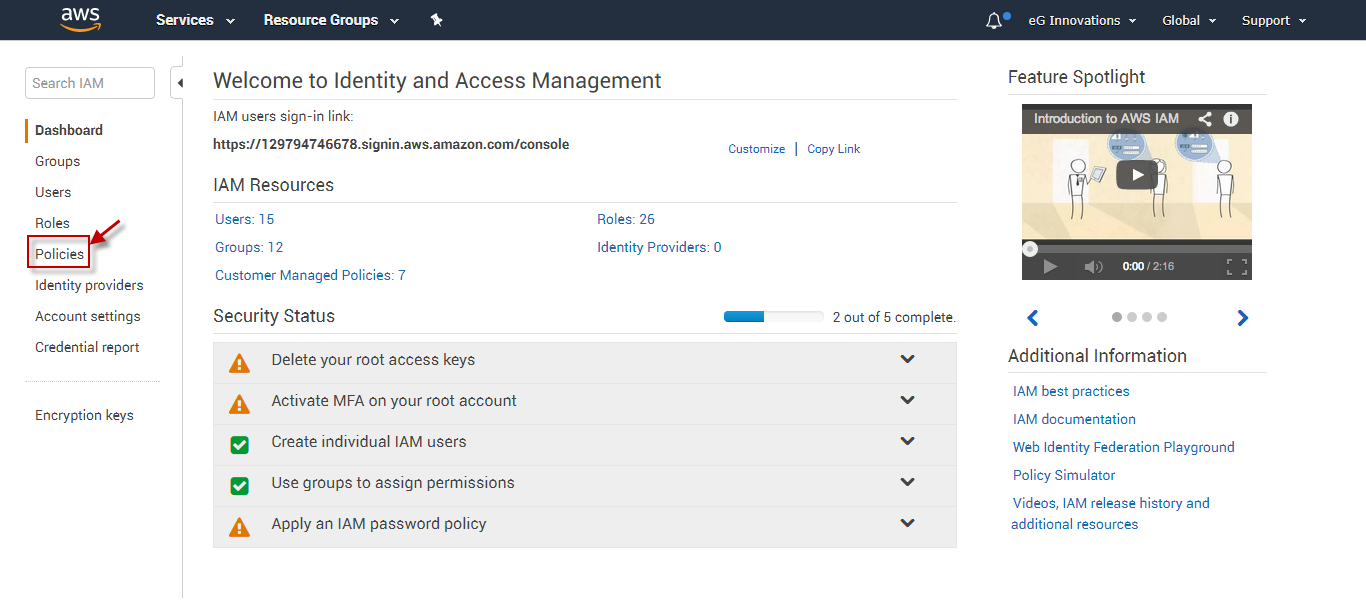Click warning icon for IAM password policy
Viewport: 1366px width, 604px height.
pyautogui.click(x=239, y=527)
